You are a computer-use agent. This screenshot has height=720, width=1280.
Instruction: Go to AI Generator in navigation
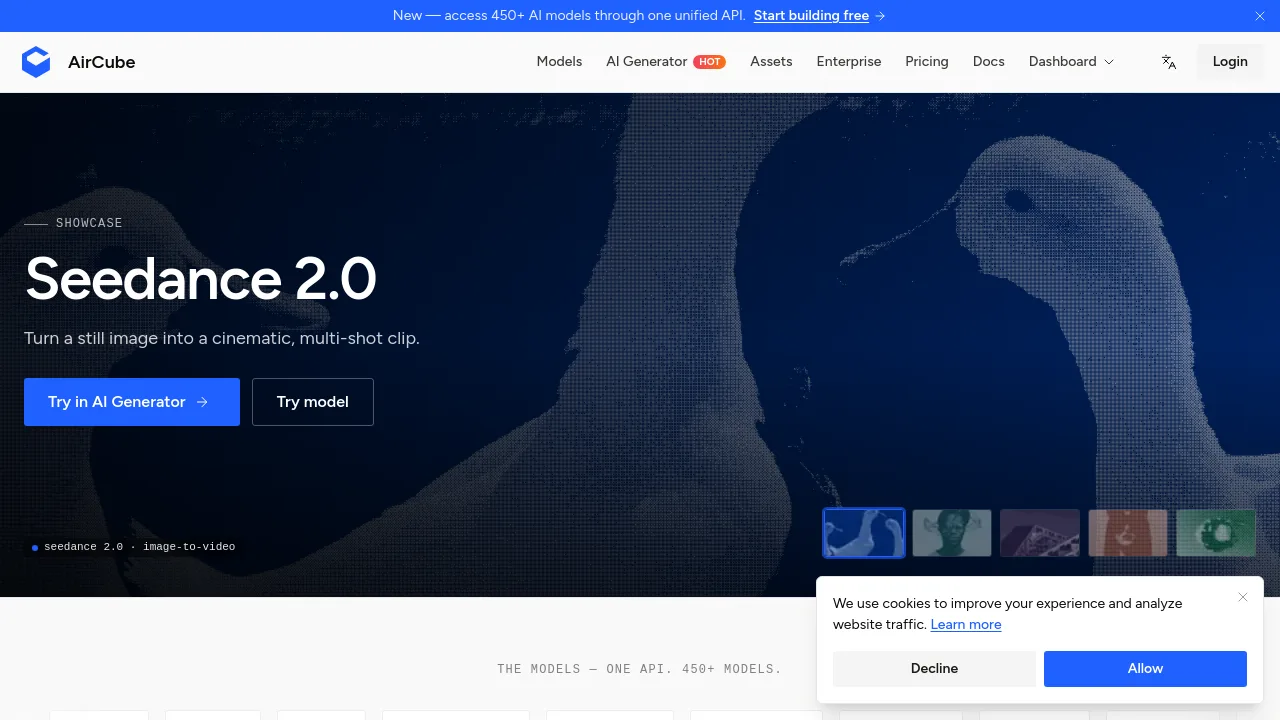(646, 62)
